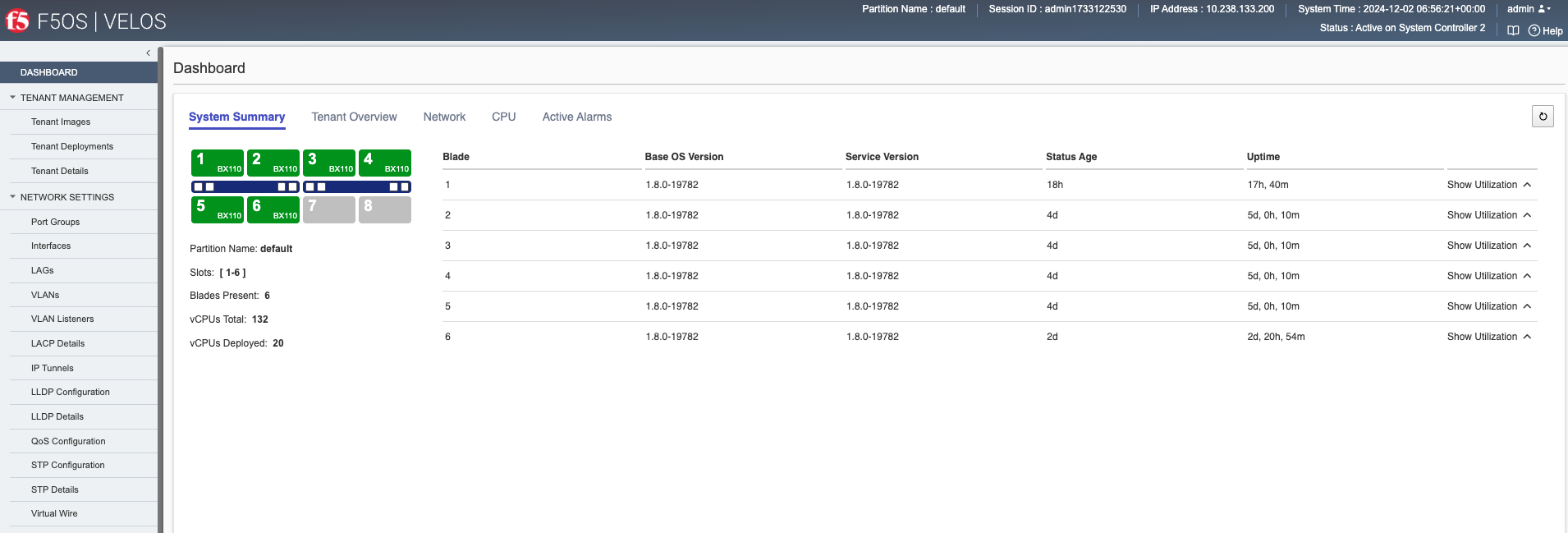Open the admin user dropdown
This screenshot has width=1568, height=533.
click(x=1529, y=9)
